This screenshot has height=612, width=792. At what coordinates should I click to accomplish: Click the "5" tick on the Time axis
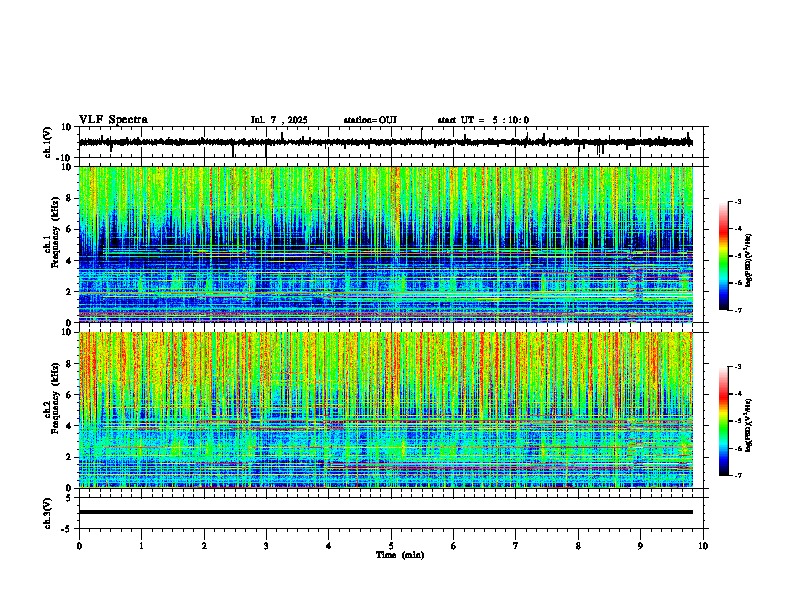click(x=391, y=546)
